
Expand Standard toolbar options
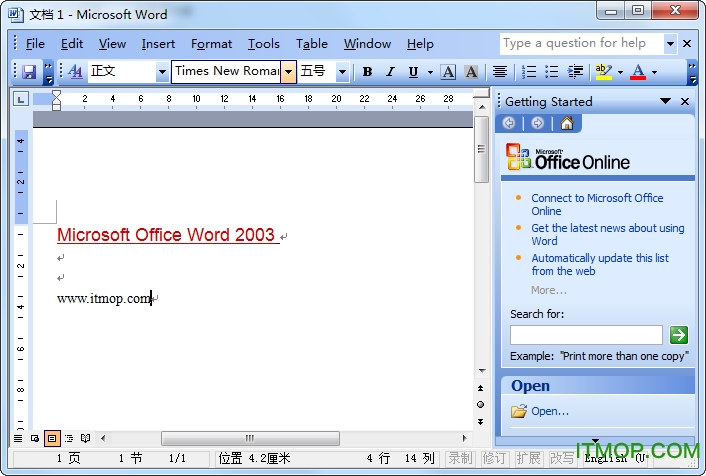pos(48,73)
